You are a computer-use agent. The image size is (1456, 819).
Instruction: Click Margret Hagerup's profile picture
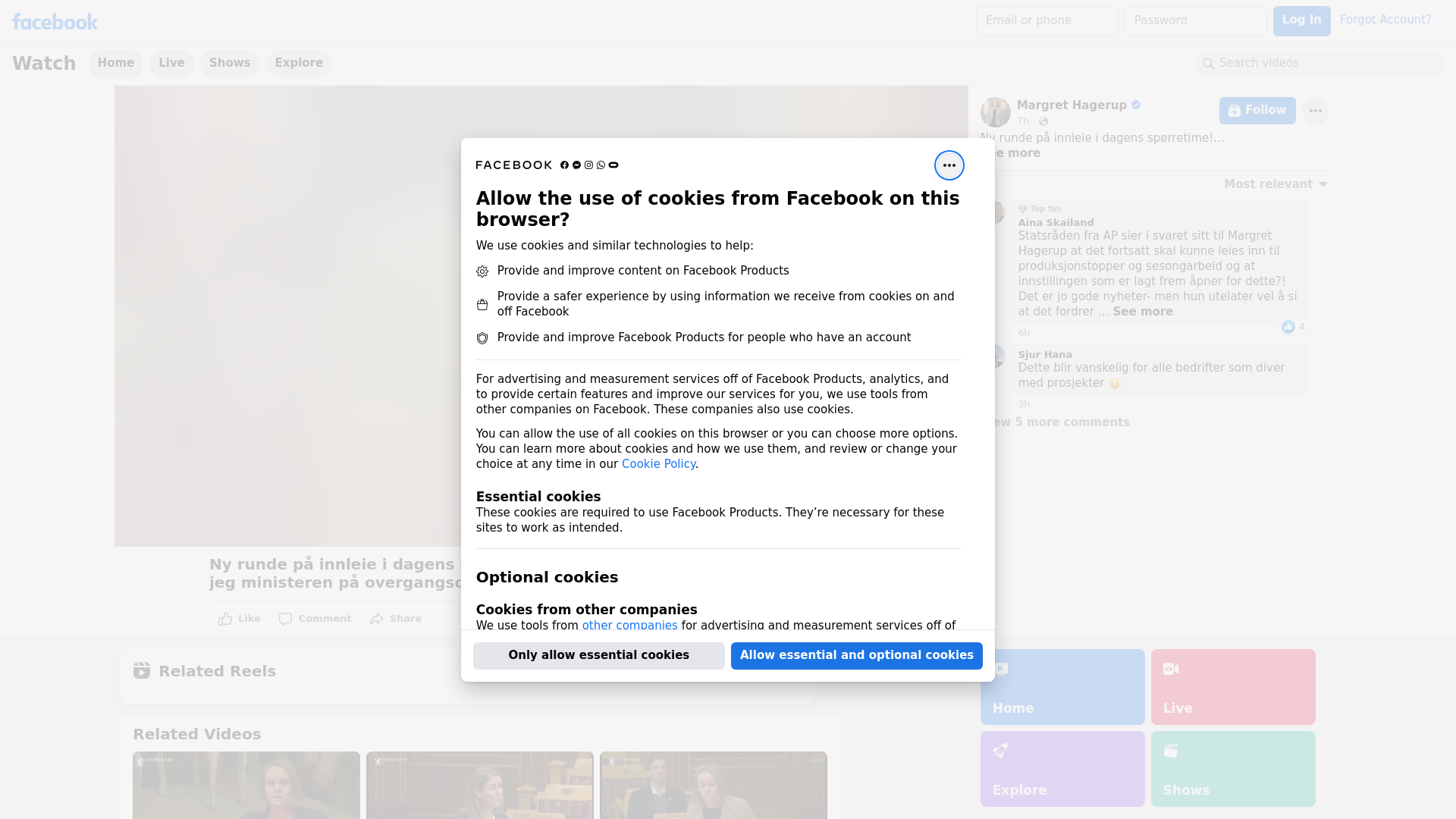click(x=995, y=112)
